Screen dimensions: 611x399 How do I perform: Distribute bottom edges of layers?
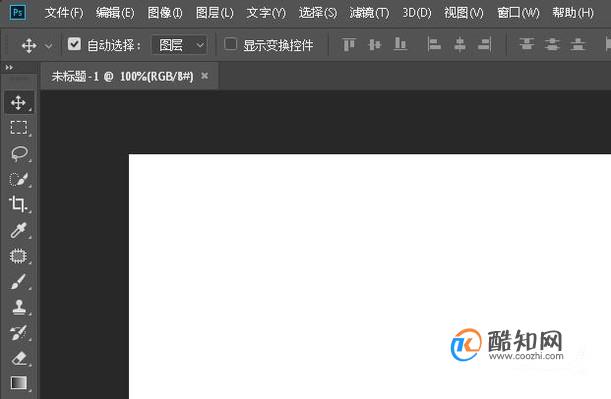pyautogui.click(x=578, y=44)
